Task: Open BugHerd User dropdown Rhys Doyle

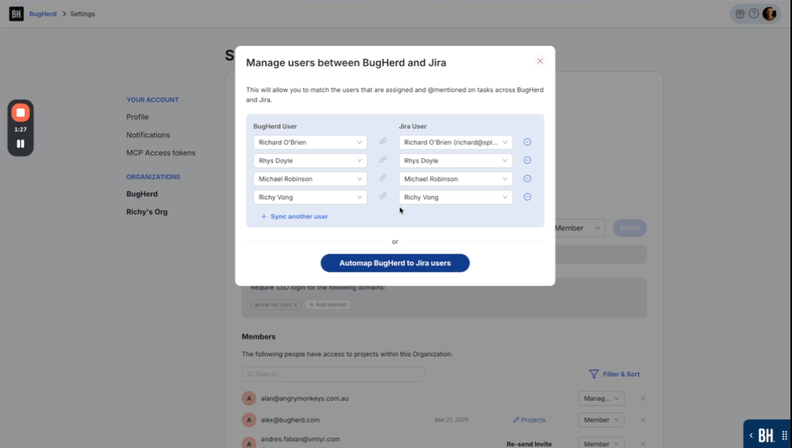Action: 310,161
